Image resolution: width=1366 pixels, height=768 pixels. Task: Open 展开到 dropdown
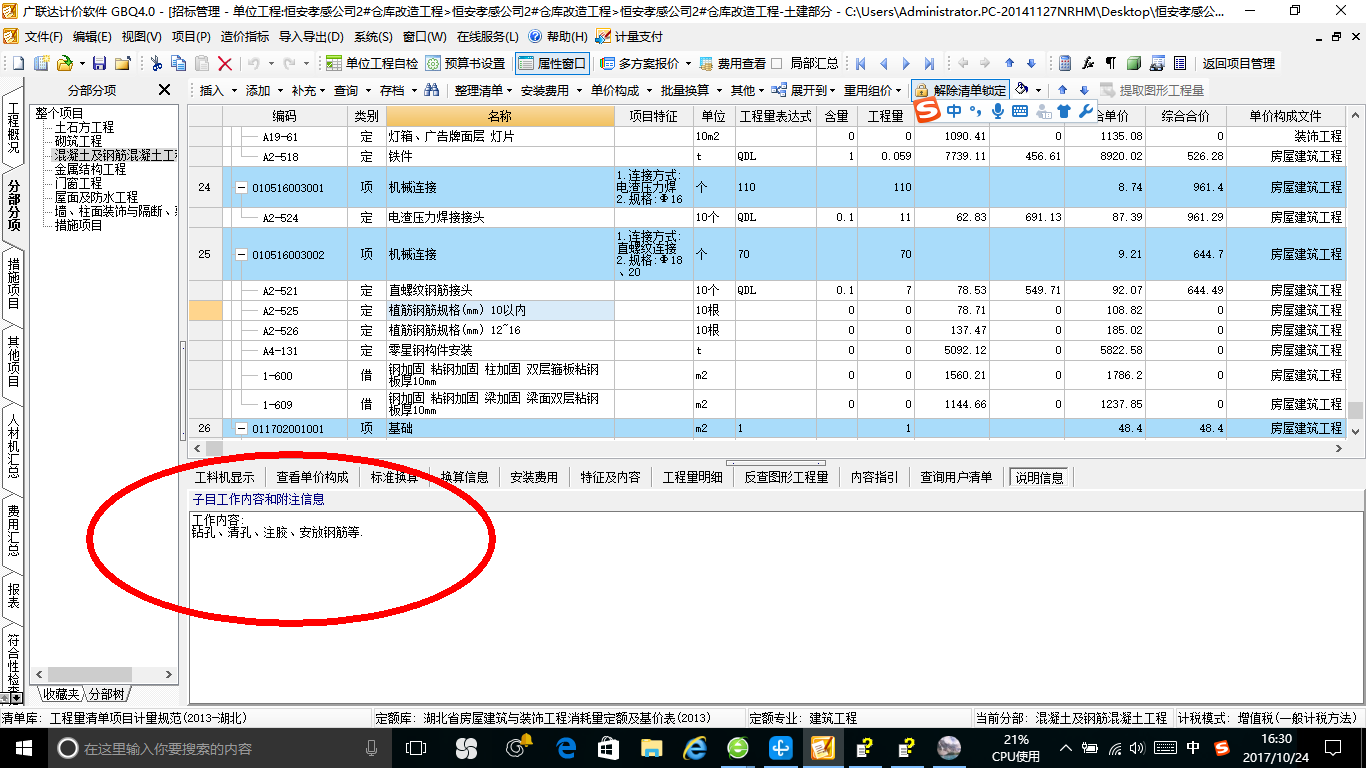click(x=805, y=90)
